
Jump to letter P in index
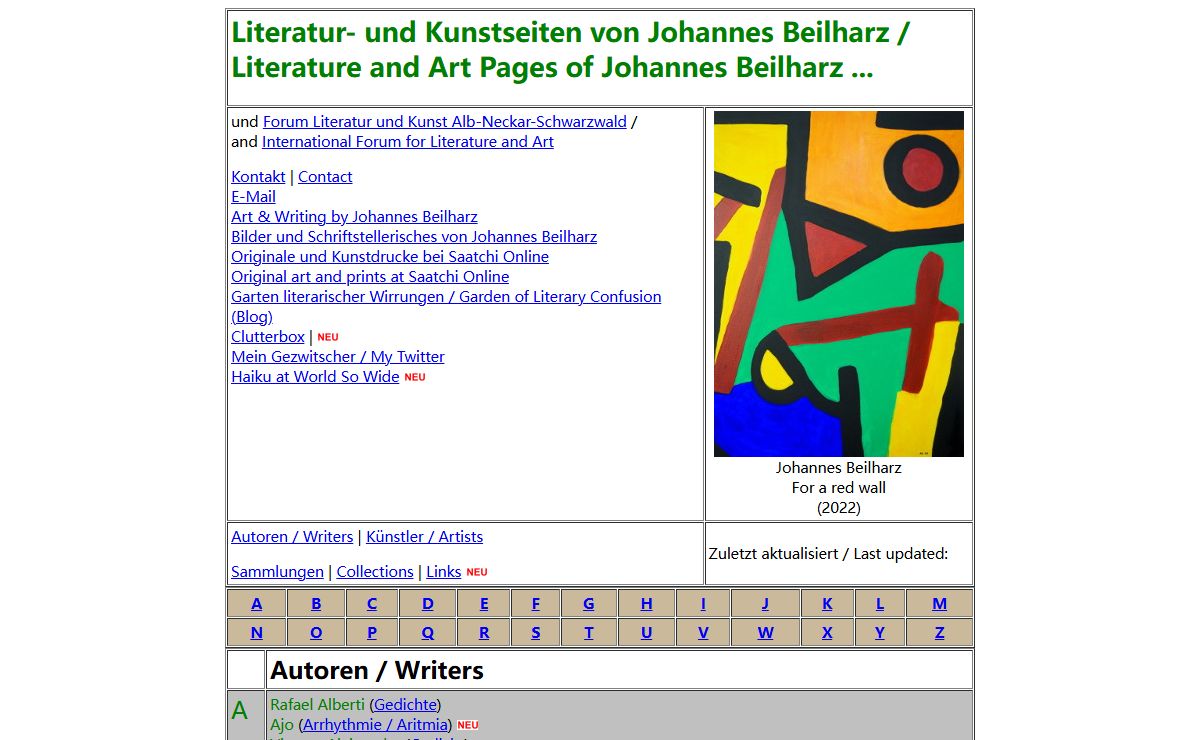[372, 633]
